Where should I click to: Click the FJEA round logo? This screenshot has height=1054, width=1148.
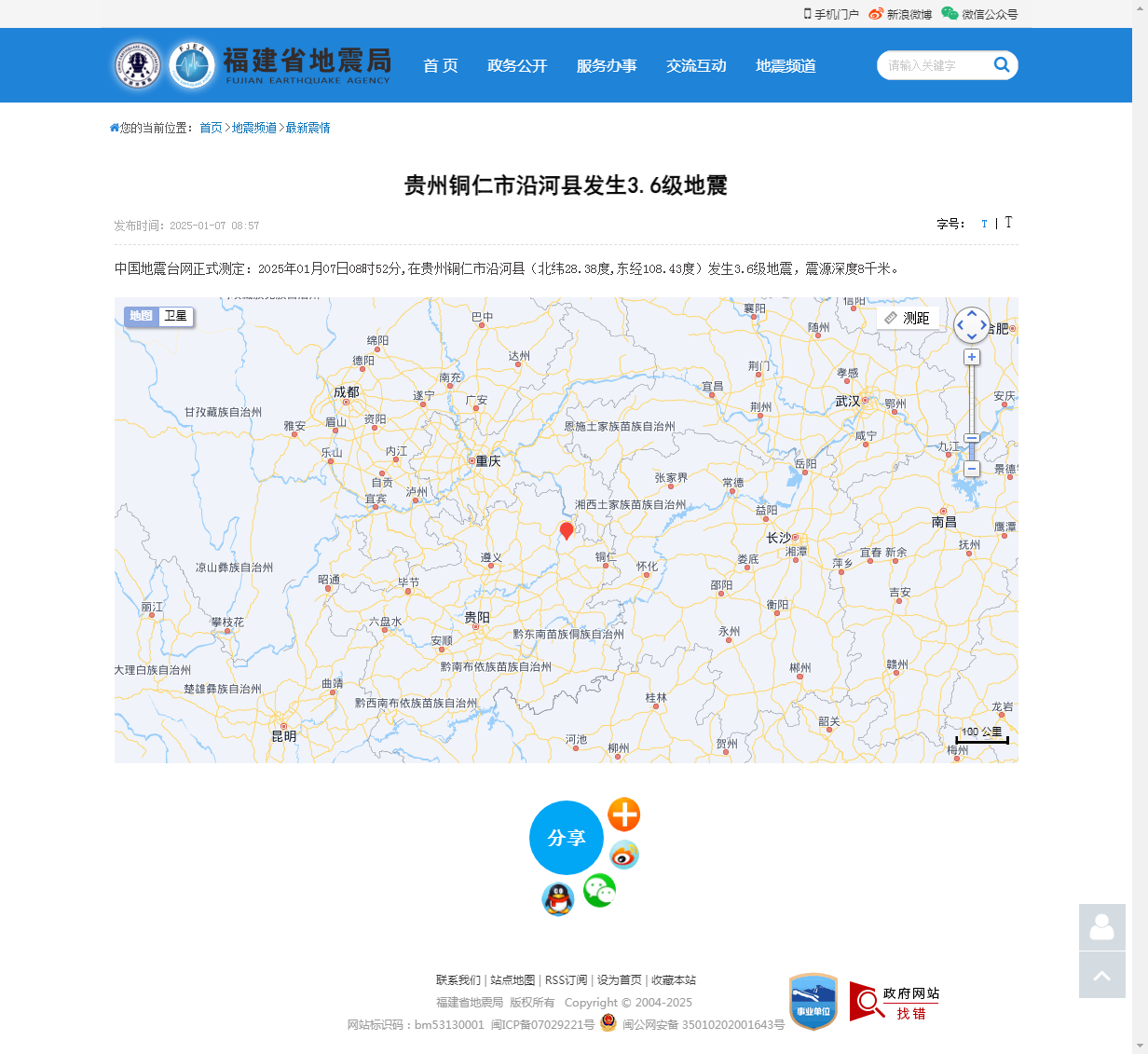pos(192,65)
